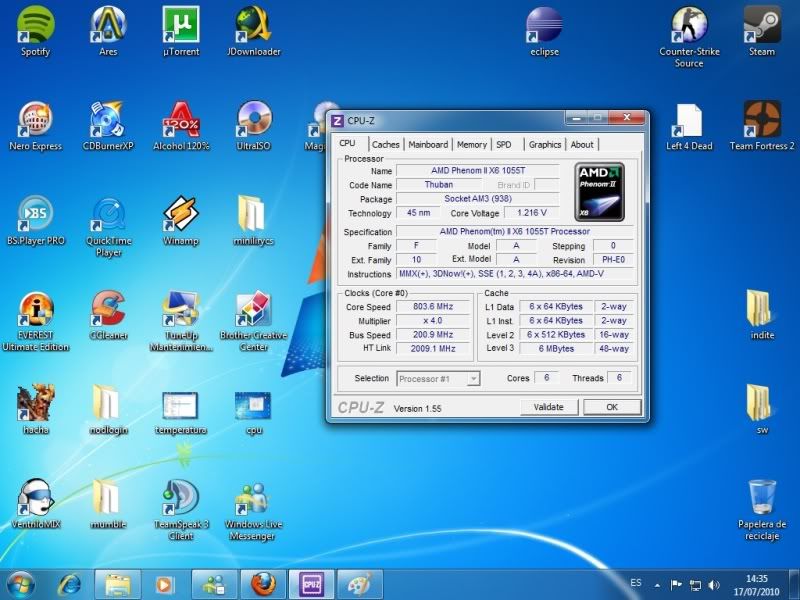
Task: Click the code name value Thuban
Action: point(439,185)
